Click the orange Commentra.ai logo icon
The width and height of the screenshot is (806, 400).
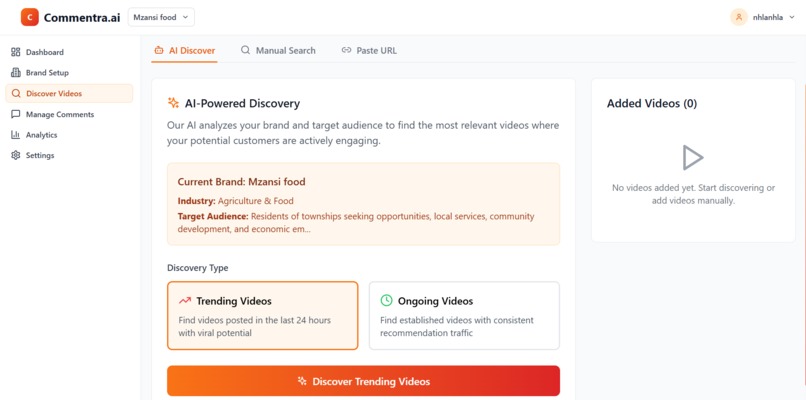point(30,17)
